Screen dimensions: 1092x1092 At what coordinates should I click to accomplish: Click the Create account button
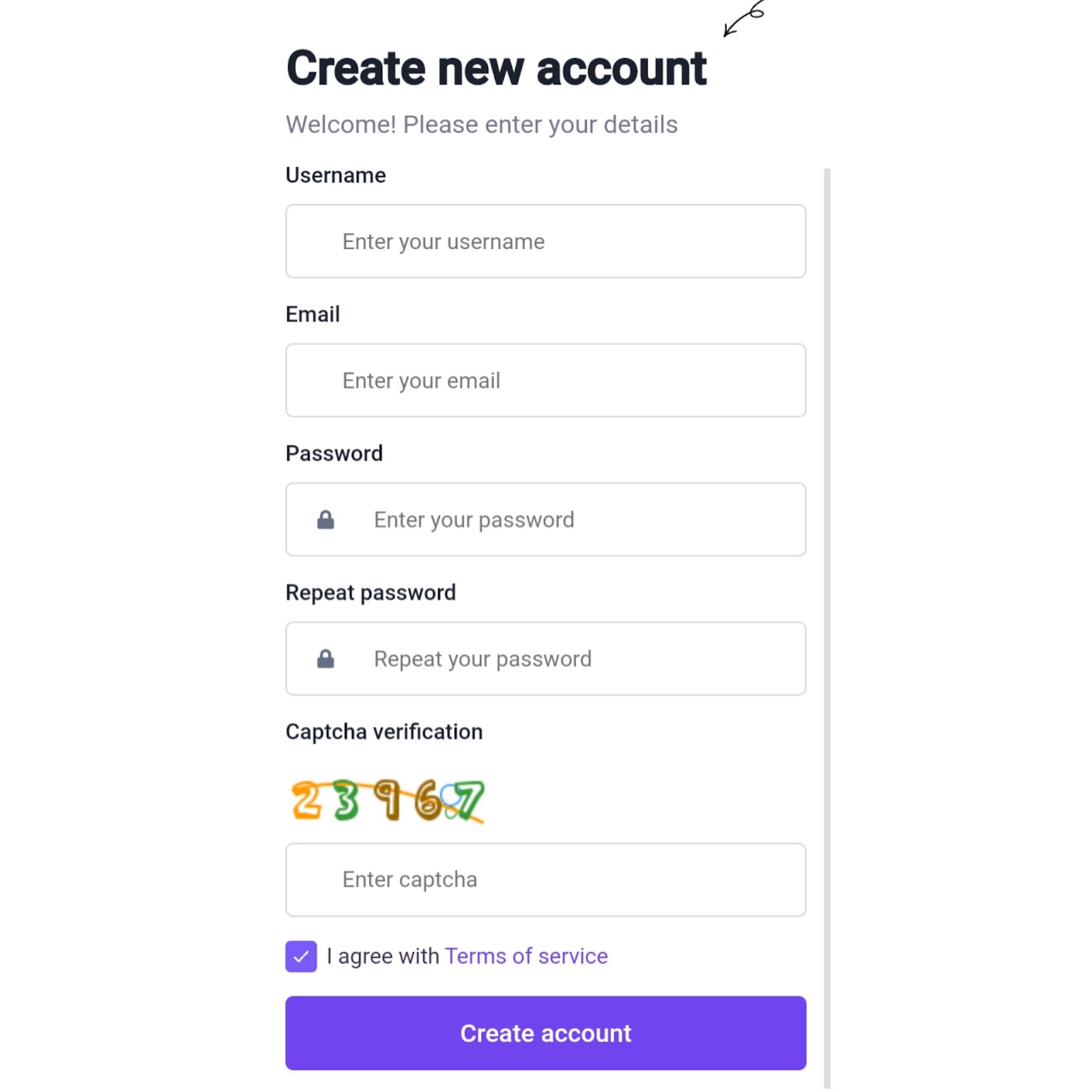(x=546, y=1033)
